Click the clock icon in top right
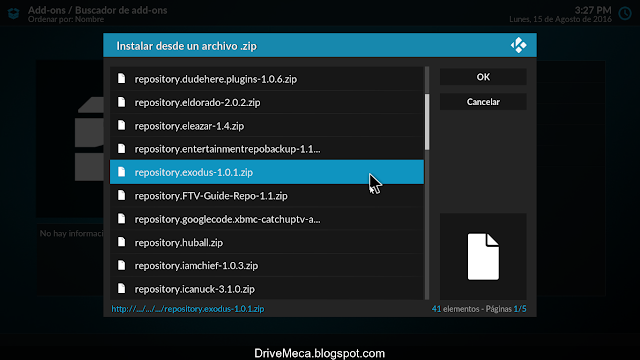Image resolution: width=640 pixels, height=360 pixels. click(x=625, y=13)
